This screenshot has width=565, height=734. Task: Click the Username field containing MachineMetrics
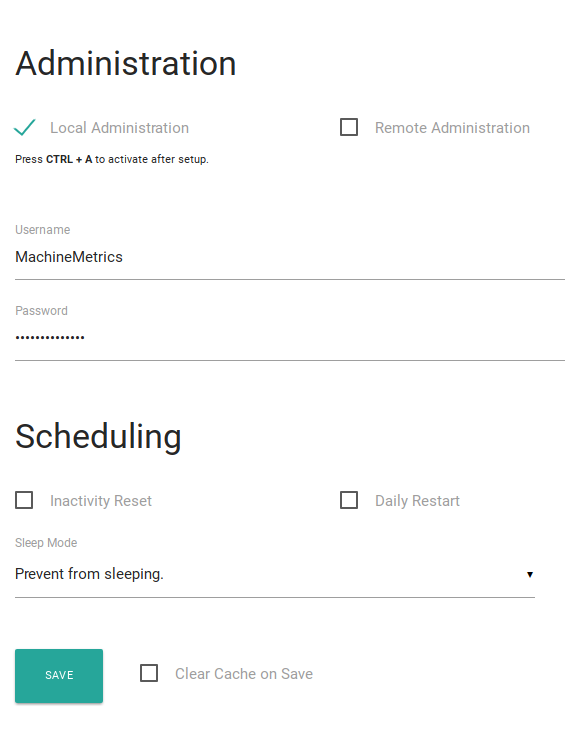point(290,257)
